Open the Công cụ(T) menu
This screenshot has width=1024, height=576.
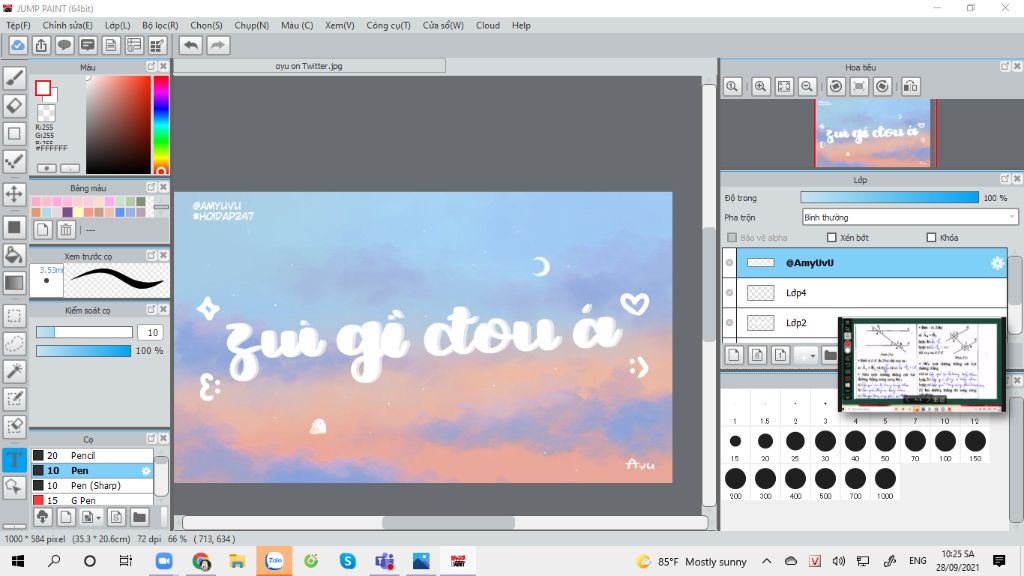tap(388, 25)
